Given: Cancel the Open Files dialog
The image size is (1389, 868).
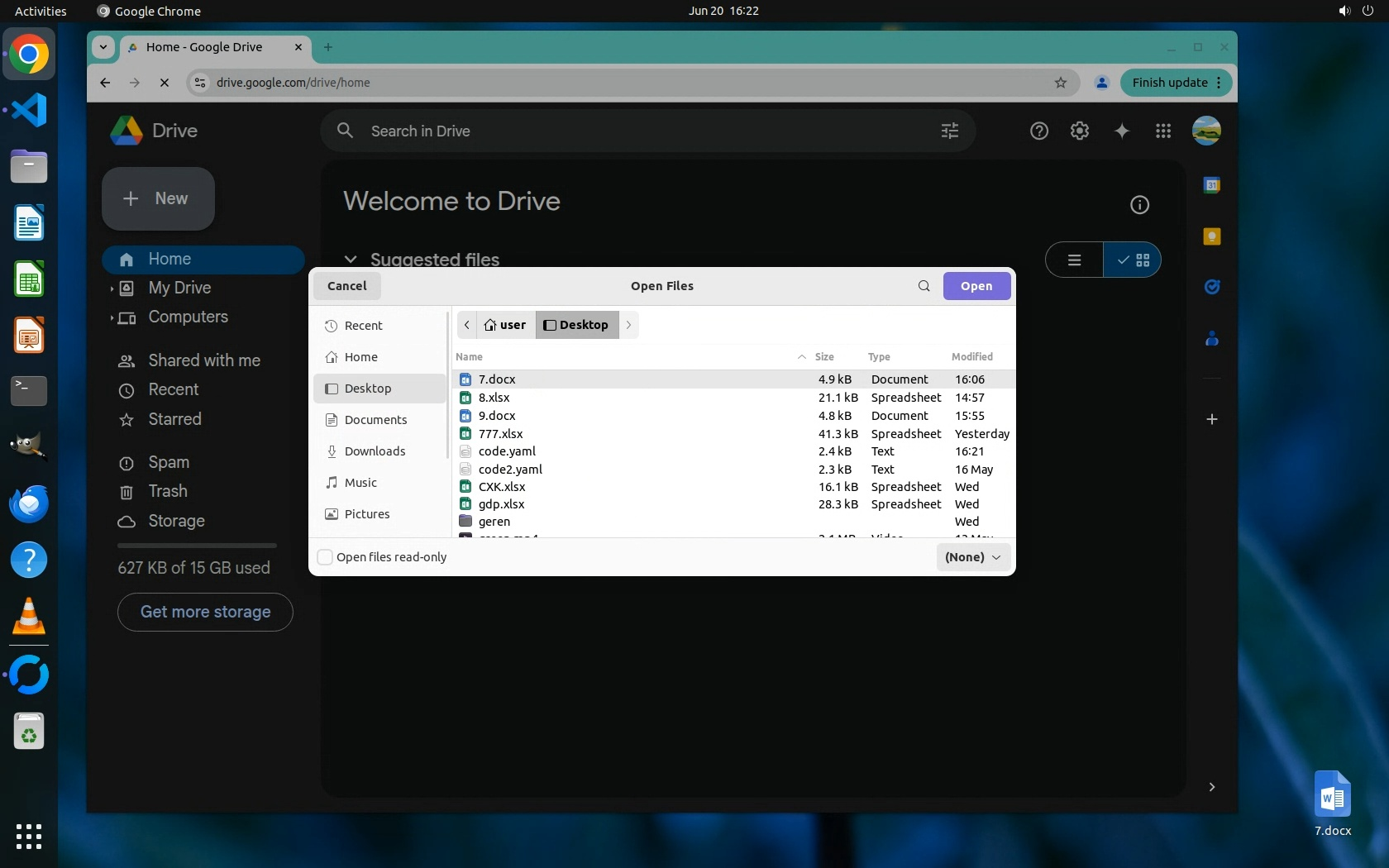Looking at the screenshot, I should [346, 286].
